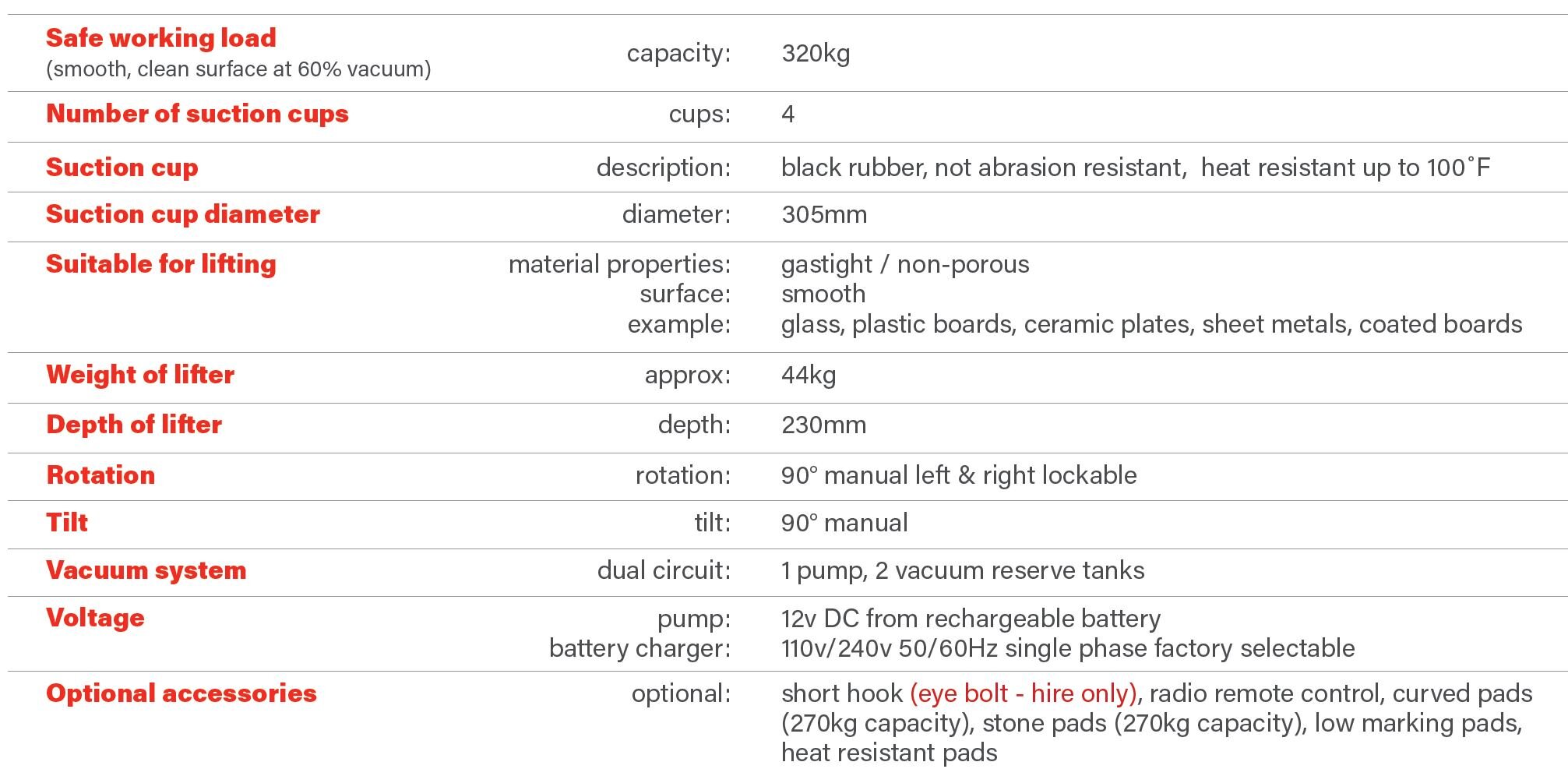Select the "Vacuum system" heading
Image resolution: width=1568 pixels, height=776 pixels.
(x=146, y=570)
